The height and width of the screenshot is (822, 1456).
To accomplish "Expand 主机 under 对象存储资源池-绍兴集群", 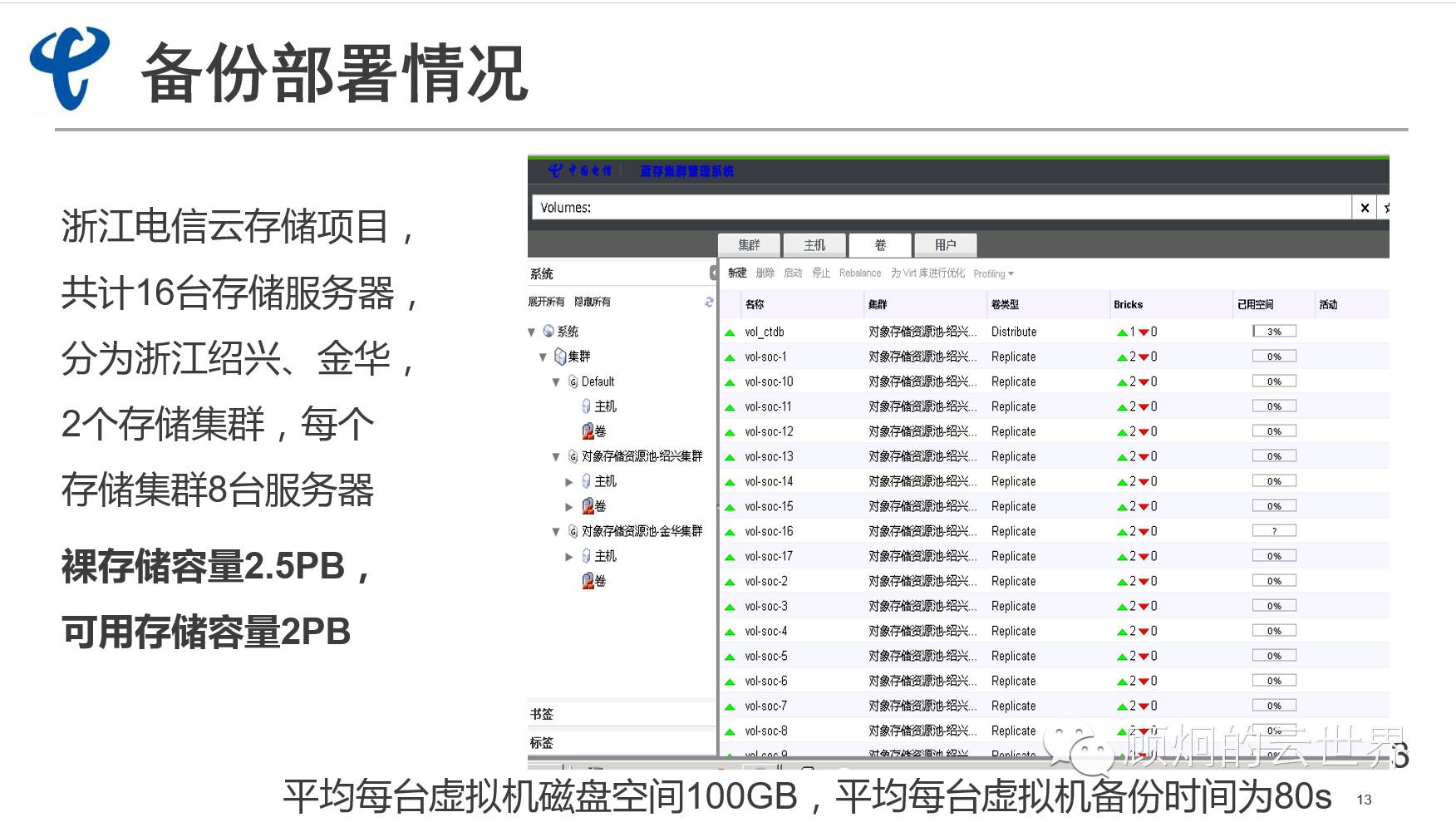I will click(x=569, y=481).
